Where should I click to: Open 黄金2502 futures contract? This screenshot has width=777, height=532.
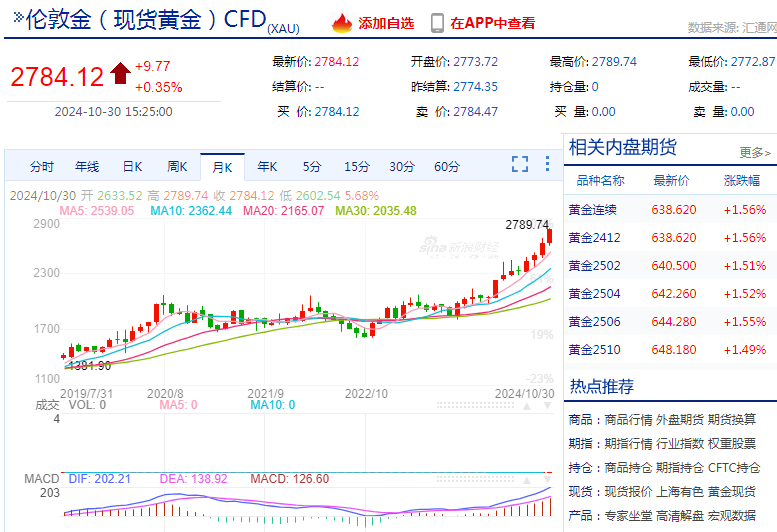coord(670,266)
